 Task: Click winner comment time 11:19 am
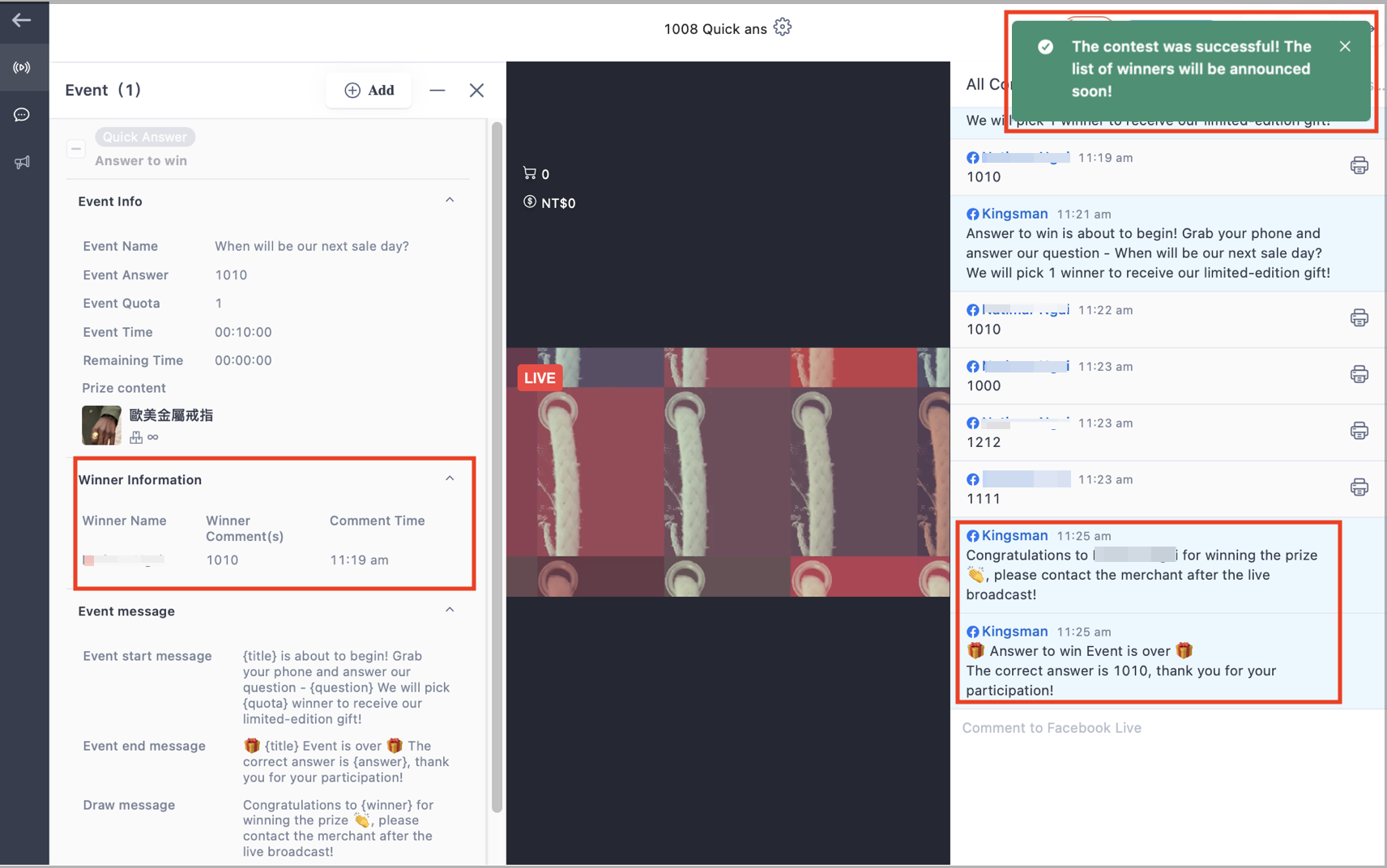(359, 560)
